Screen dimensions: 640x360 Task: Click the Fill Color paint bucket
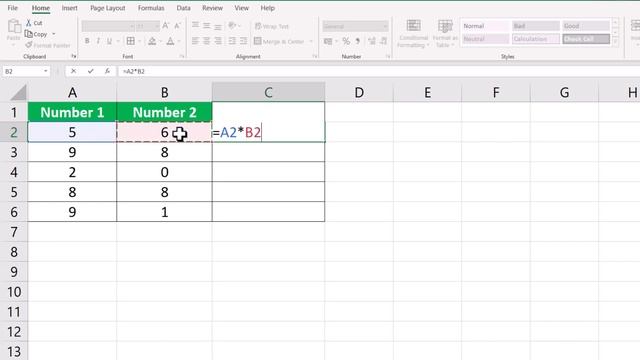coord(152,41)
